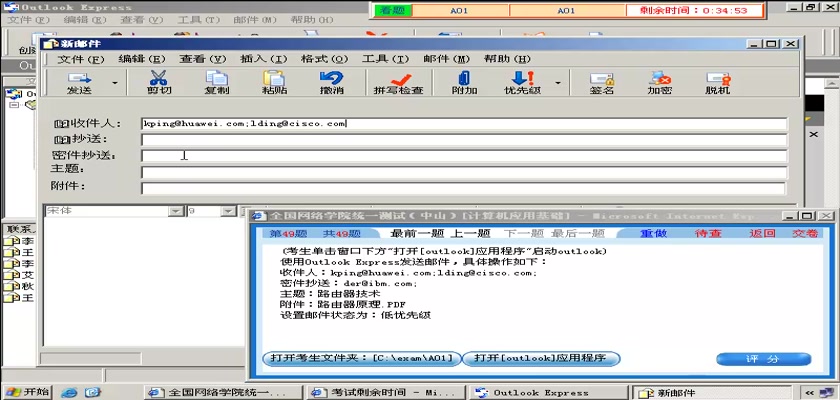The width and height of the screenshot is (840, 400).
Task: Click the 评分 scoring button
Action: pos(764,359)
